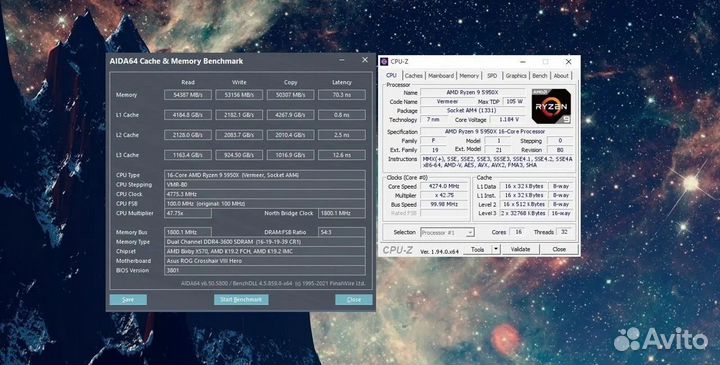Minimize the CPU-Z window
The width and height of the screenshot is (720, 365).
click(523, 62)
